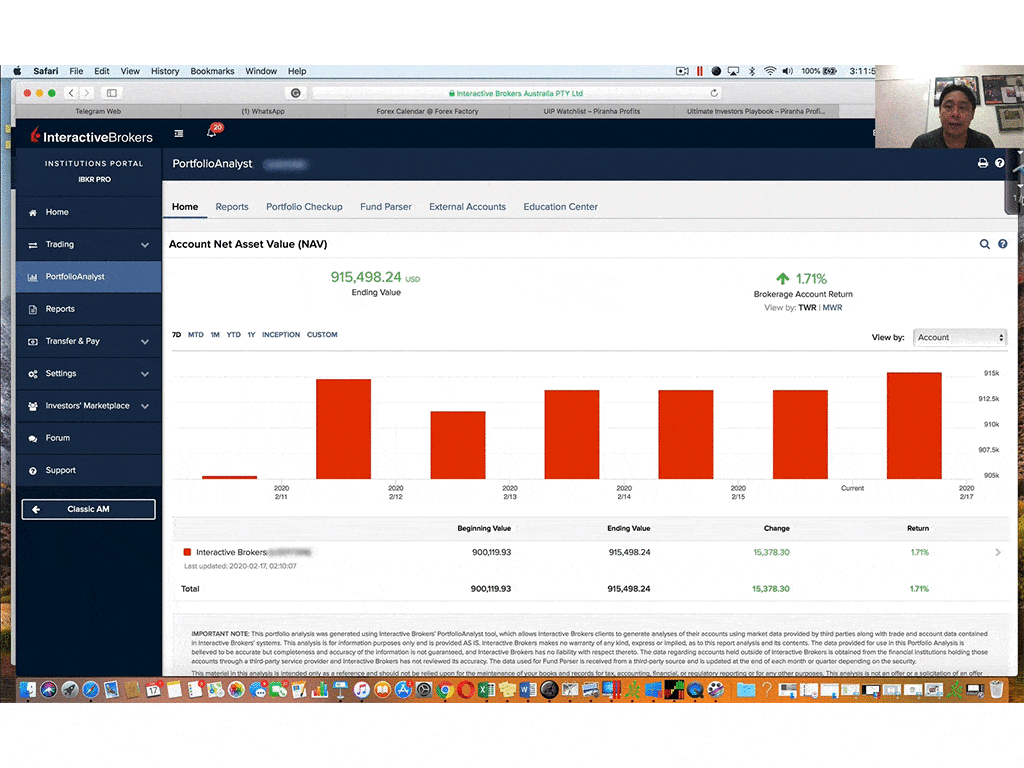Open the help question mark in header
The height and width of the screenshot is (768, 1024).
pyautogui.click(x=999, y=163)
